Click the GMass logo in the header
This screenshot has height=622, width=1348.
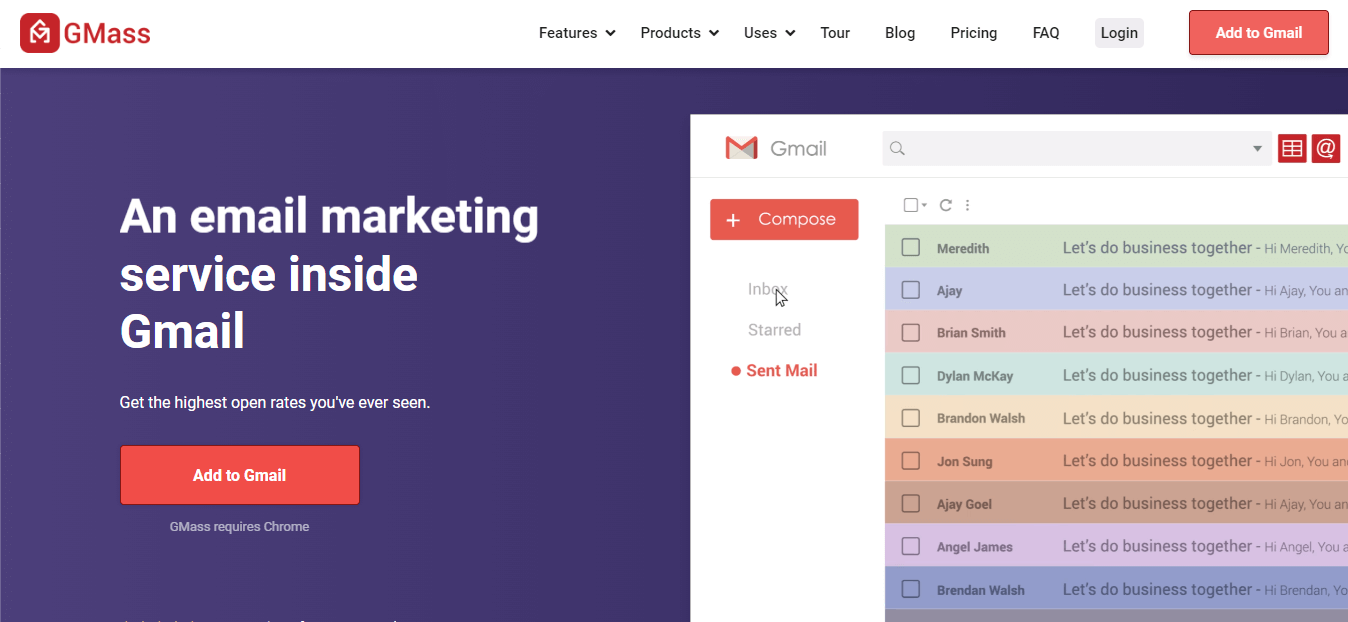(84, 32)
